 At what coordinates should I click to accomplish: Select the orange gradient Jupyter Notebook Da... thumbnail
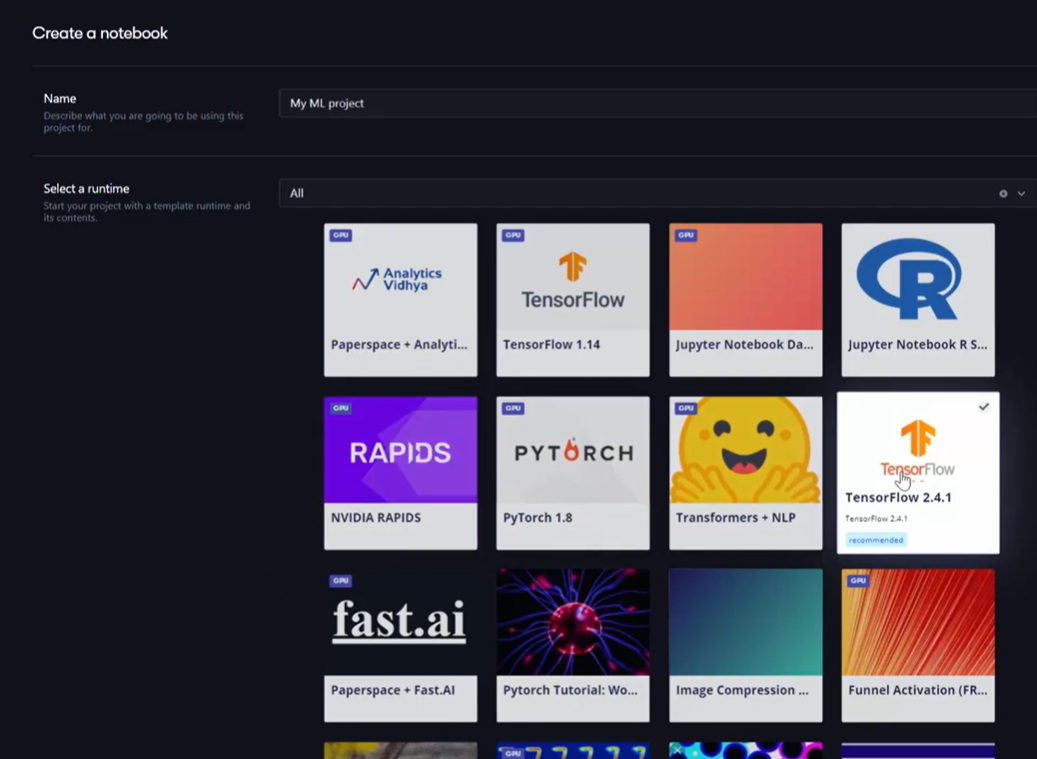(745, 276)
